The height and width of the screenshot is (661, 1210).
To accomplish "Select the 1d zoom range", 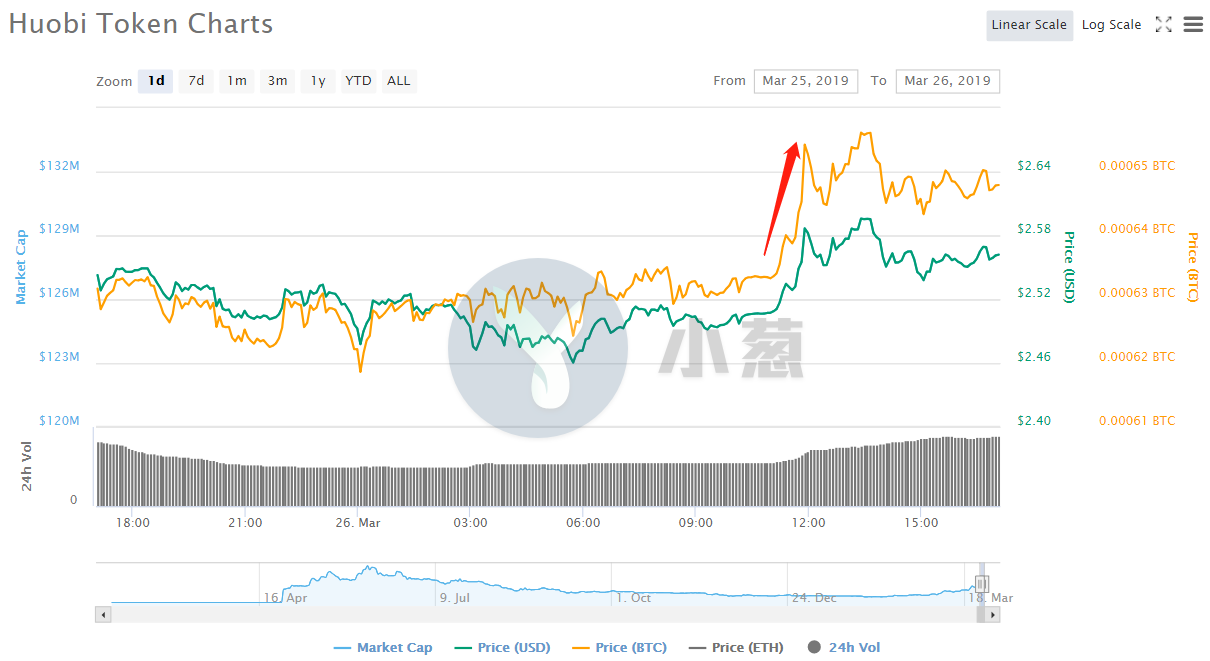I will click(157, 81).
